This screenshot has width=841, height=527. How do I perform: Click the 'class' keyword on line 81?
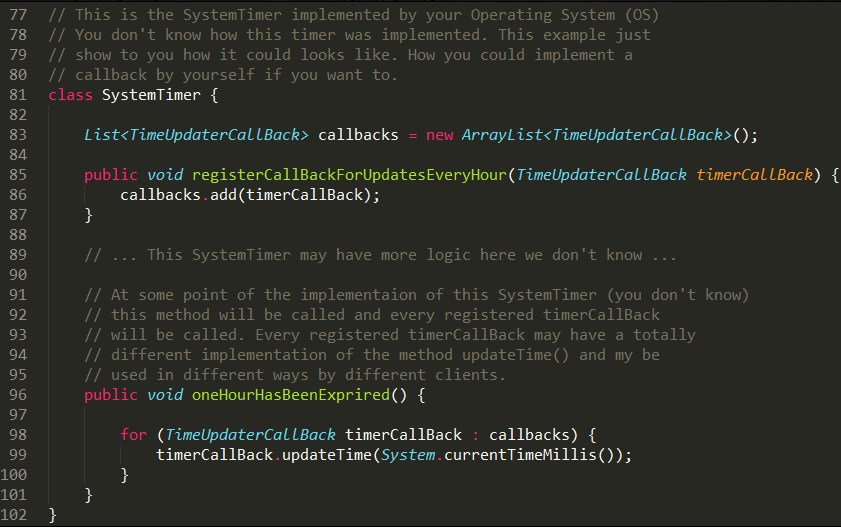(x=70, y=95)
